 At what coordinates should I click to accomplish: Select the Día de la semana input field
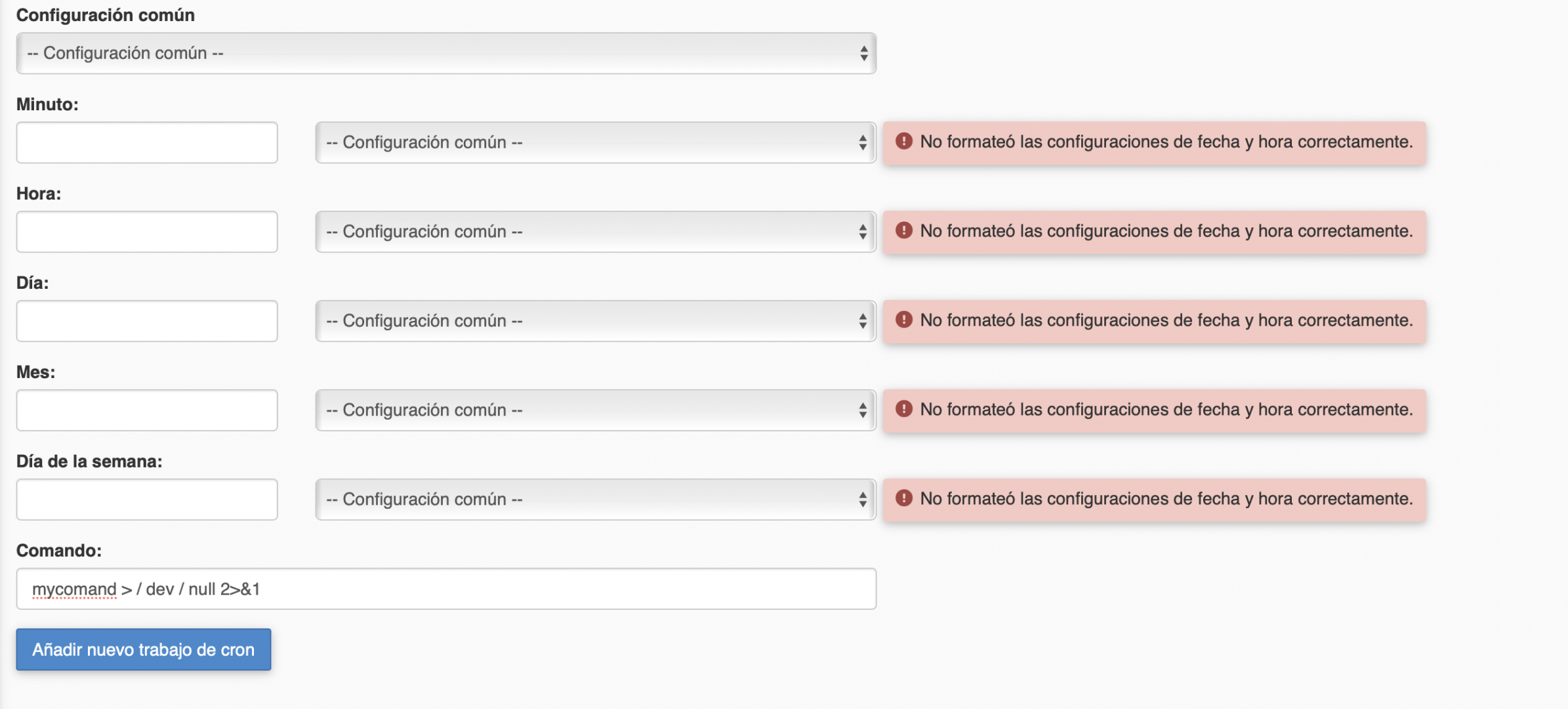(147, 500)
